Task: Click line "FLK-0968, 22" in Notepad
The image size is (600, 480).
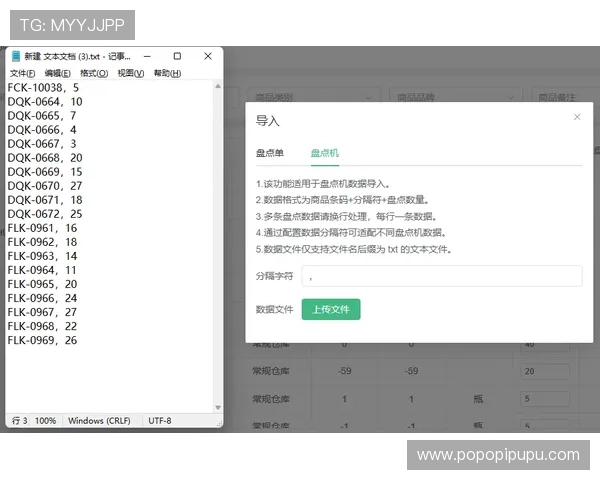Action: click(42, 326)
